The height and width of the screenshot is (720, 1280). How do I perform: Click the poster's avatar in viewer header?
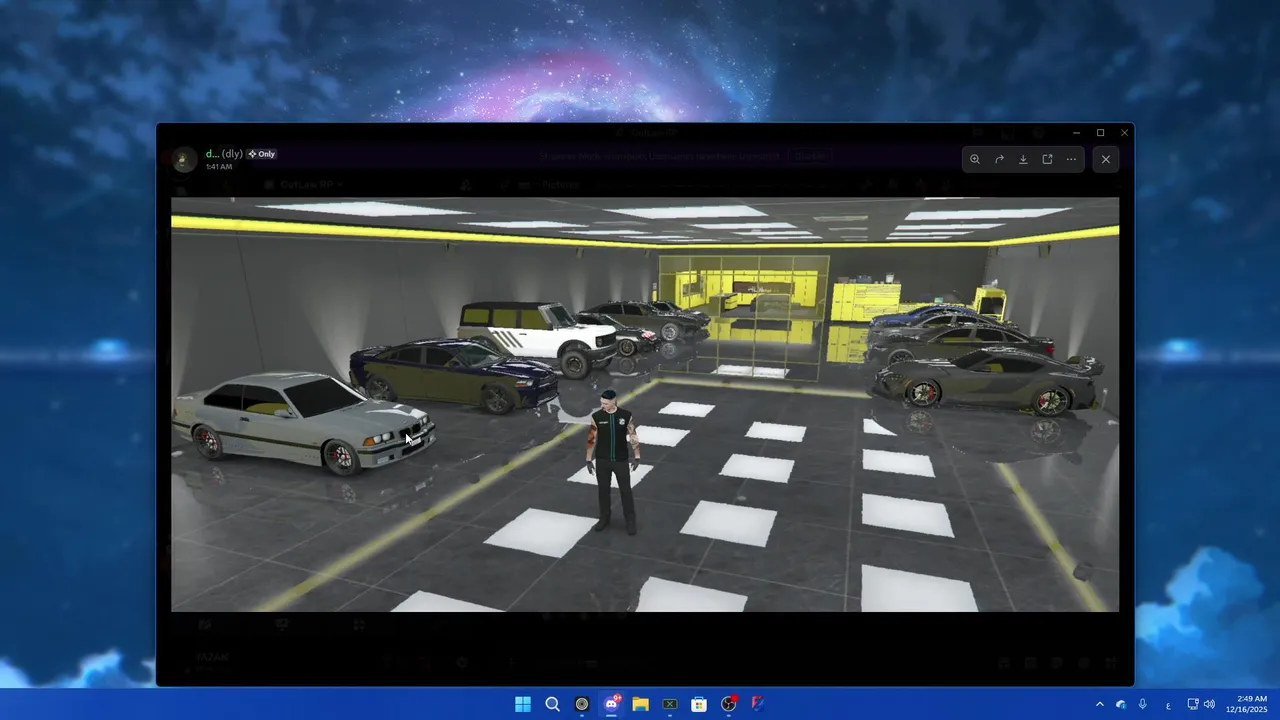184,159
